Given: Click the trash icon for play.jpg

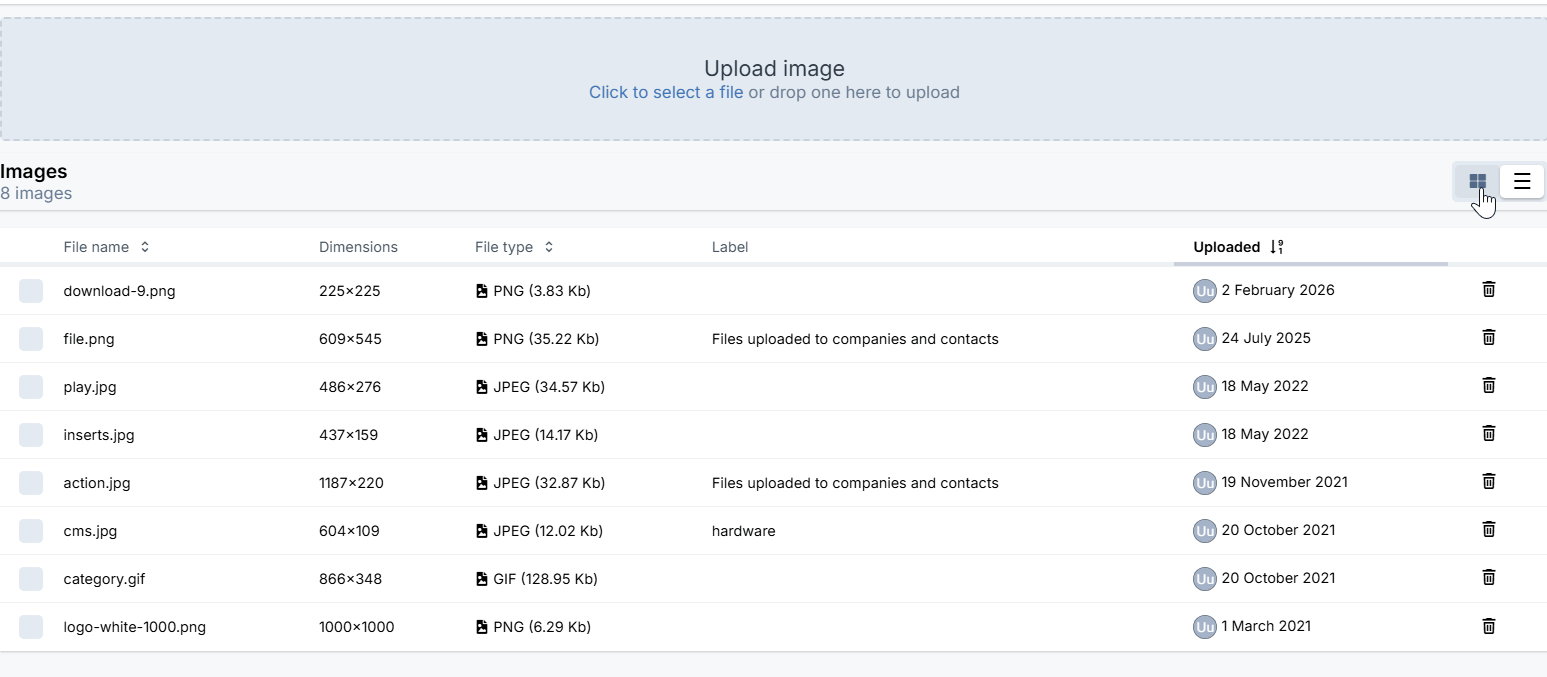Looking at the screenshot, I should (1488, 385).
